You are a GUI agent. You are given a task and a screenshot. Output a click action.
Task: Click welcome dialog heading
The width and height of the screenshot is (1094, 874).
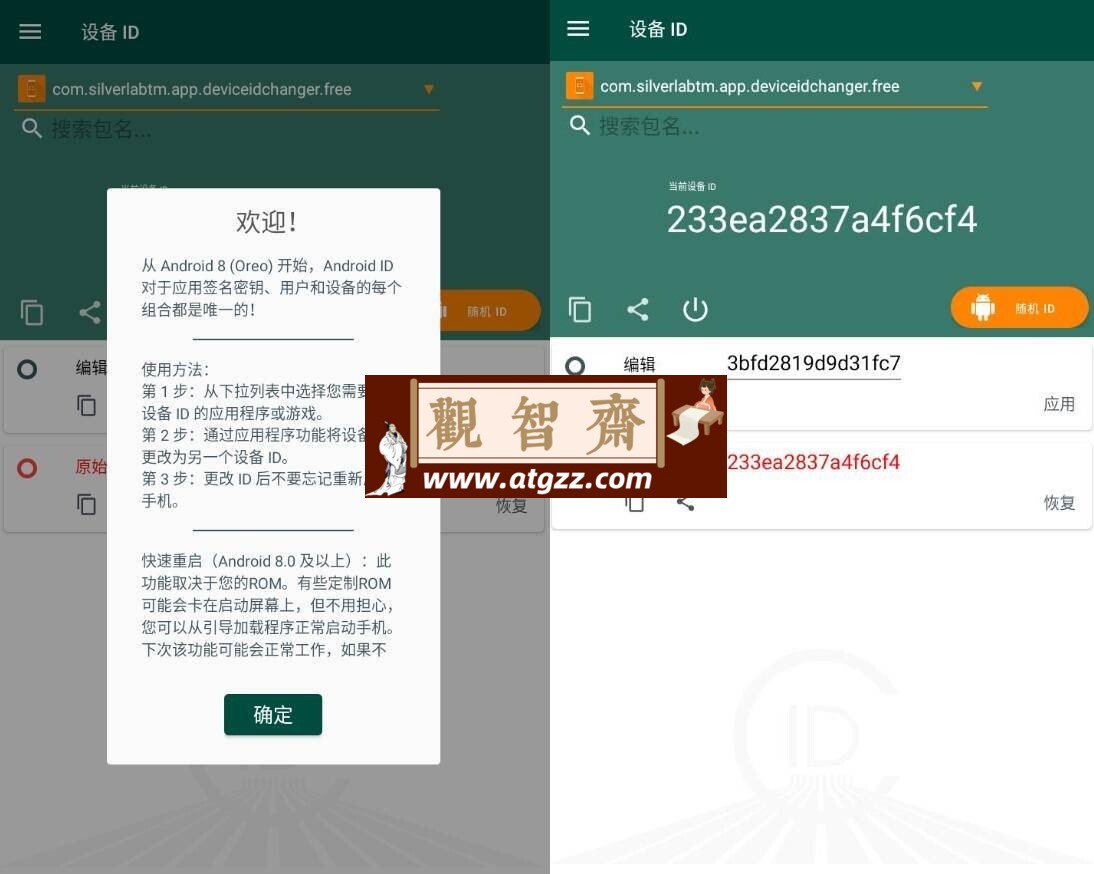pos(267,222)
